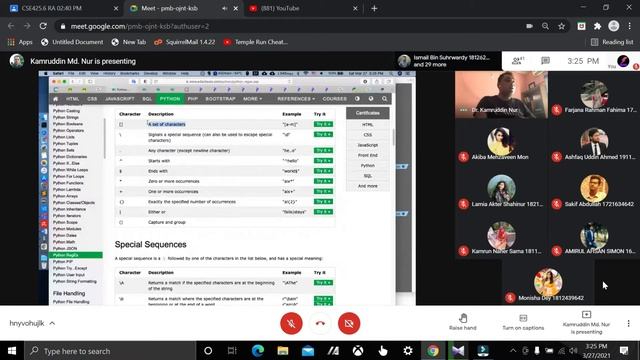The image size is (640, 360).
Task: Open Settings gear from the taskbar
Action: (408, 351)
